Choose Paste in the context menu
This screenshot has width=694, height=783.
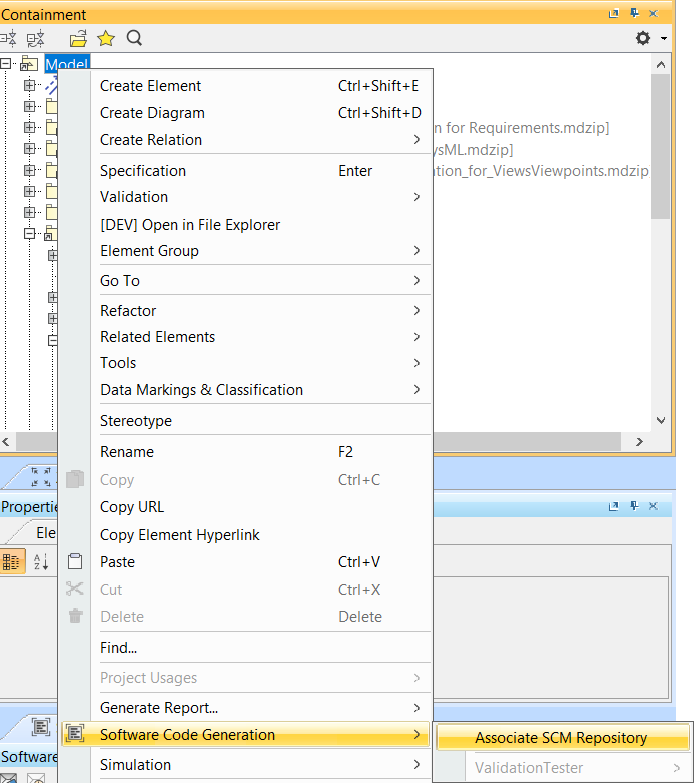pyautogui.click(x=246, y=562)
